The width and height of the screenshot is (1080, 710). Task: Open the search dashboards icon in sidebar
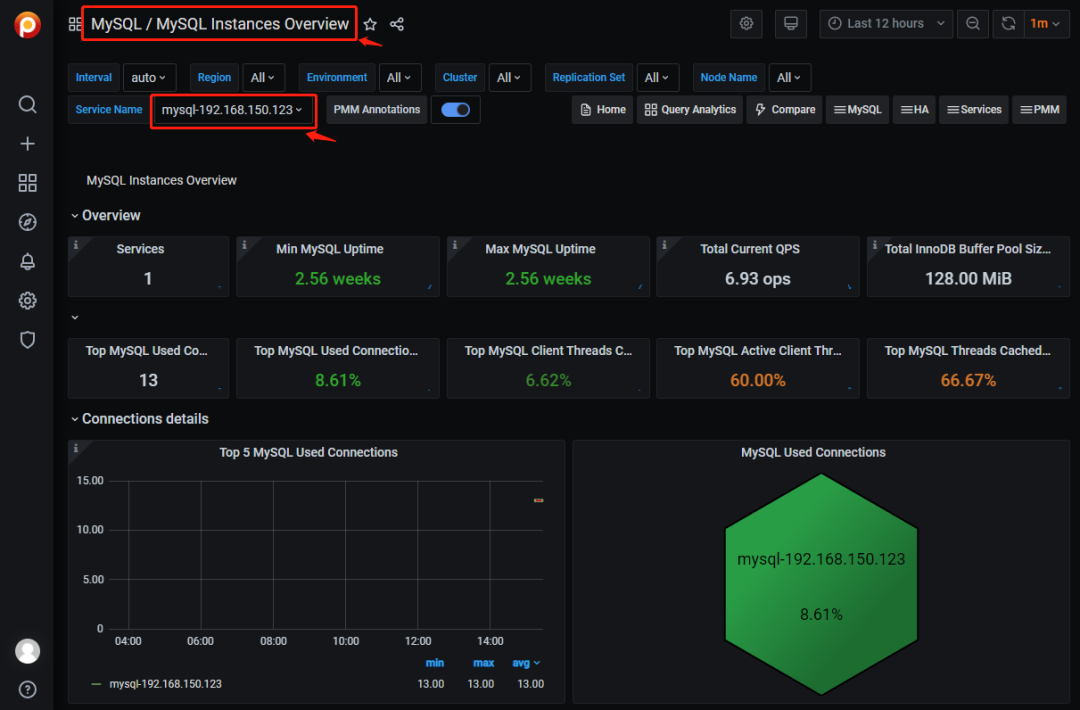pyautogui.click(x=28, y=104)
